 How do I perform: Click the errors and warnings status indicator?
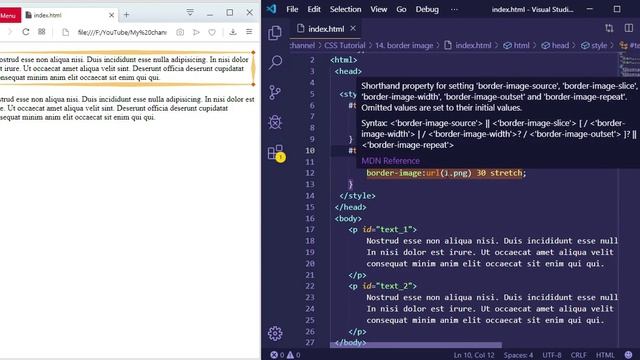[x=285, y=355]
